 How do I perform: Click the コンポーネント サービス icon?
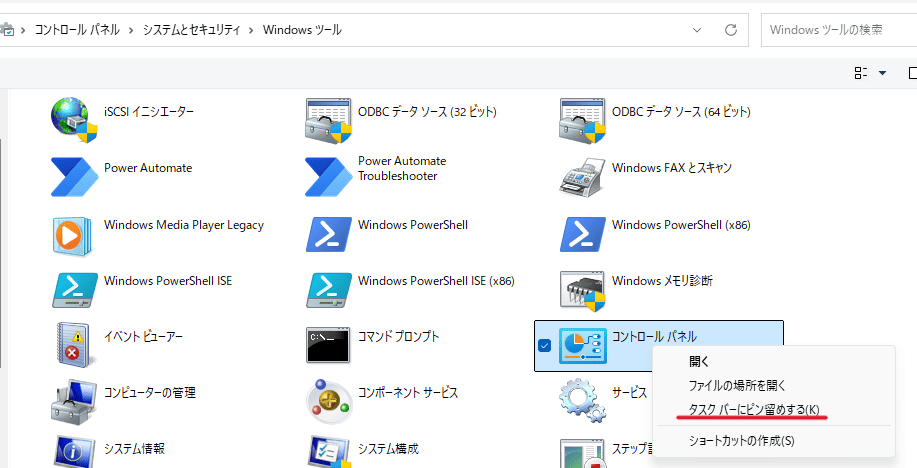pos(328,401)
